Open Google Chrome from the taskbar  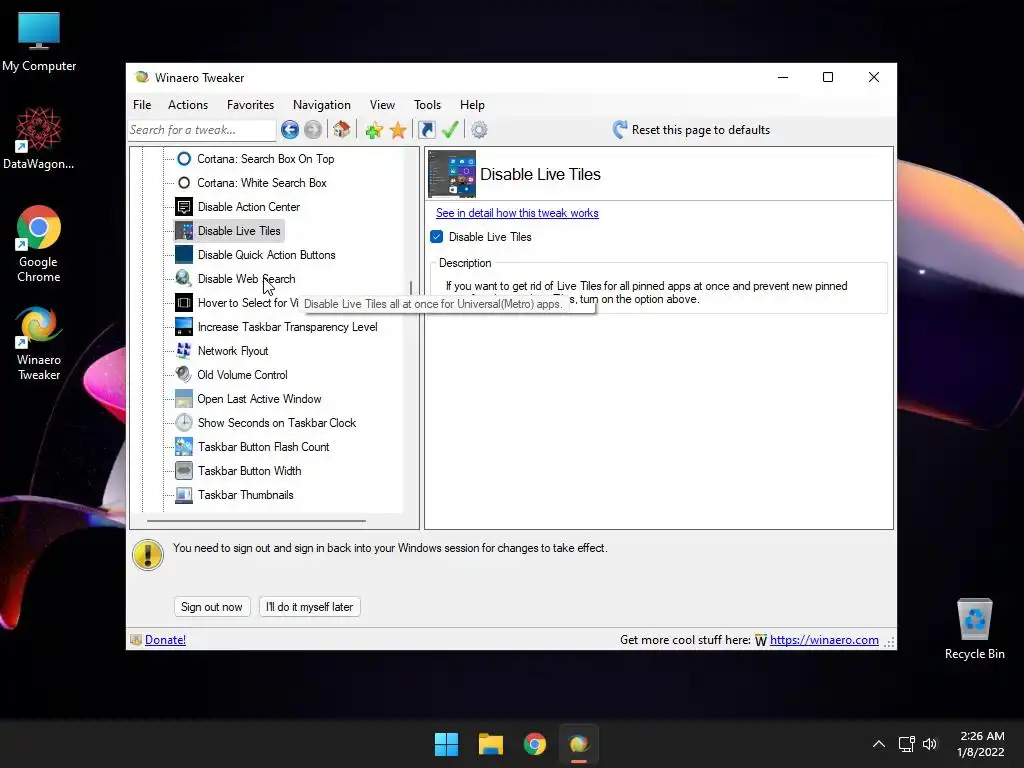(535, 744)
